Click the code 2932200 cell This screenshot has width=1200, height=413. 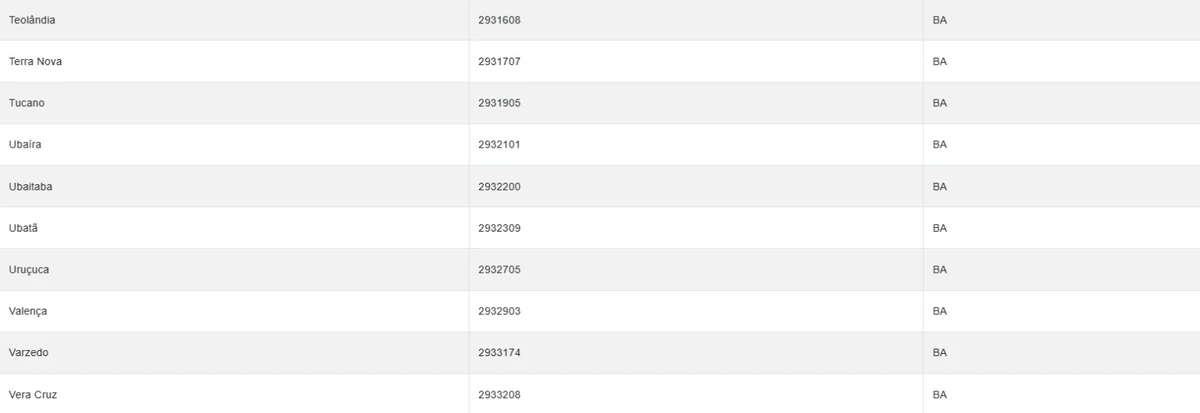[x=499, y=187]
